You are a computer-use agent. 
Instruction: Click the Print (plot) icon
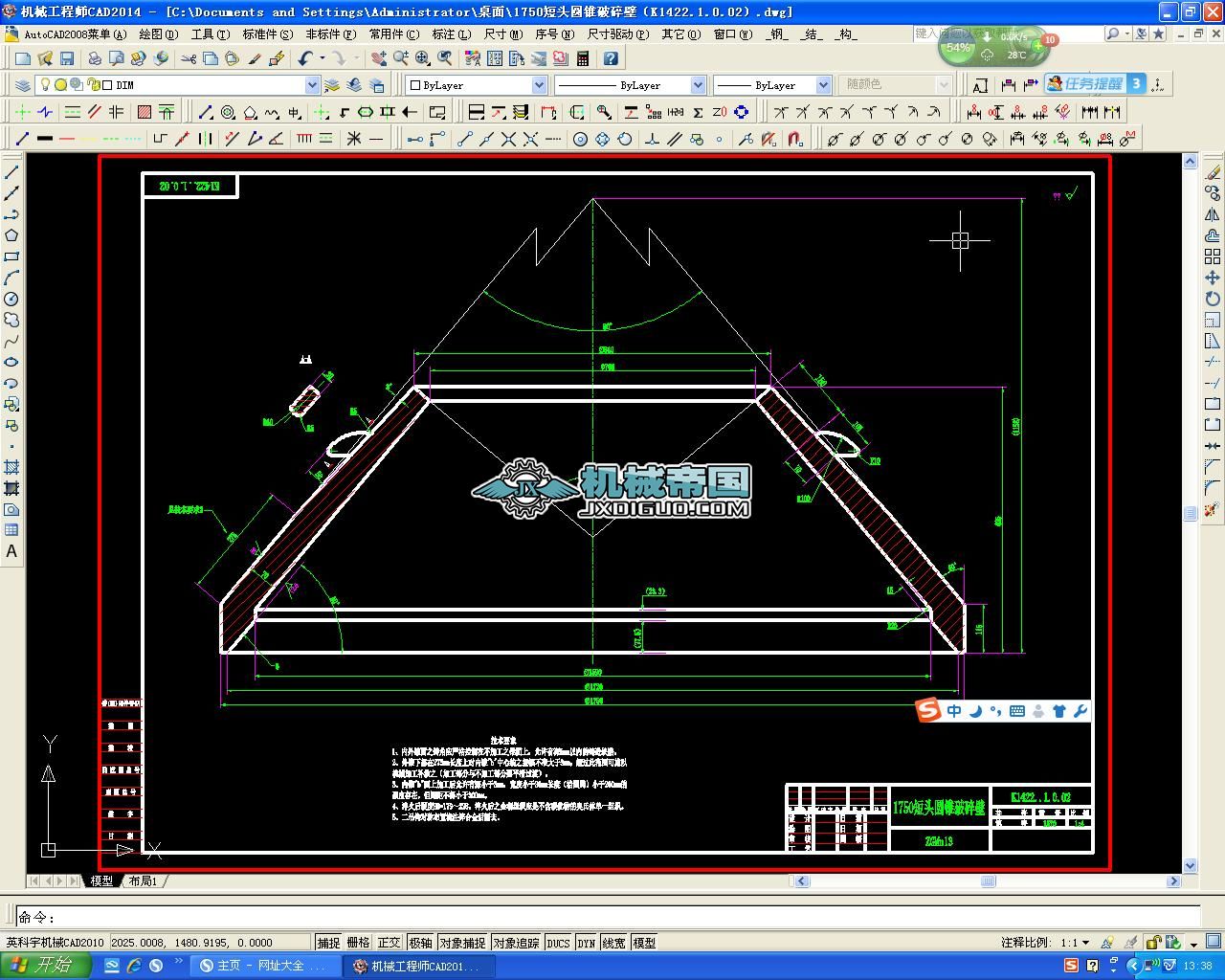point(95,58)
